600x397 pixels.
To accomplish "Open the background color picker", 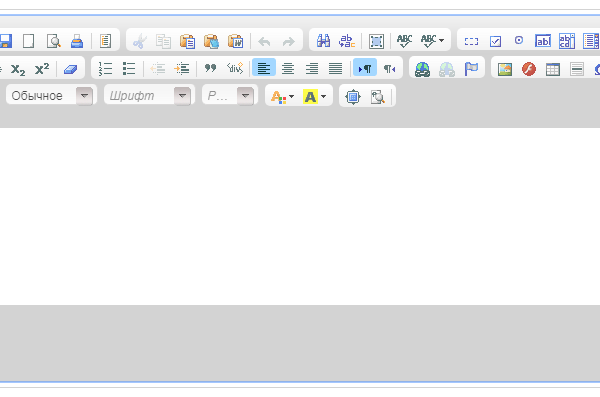I will [314, 96].
